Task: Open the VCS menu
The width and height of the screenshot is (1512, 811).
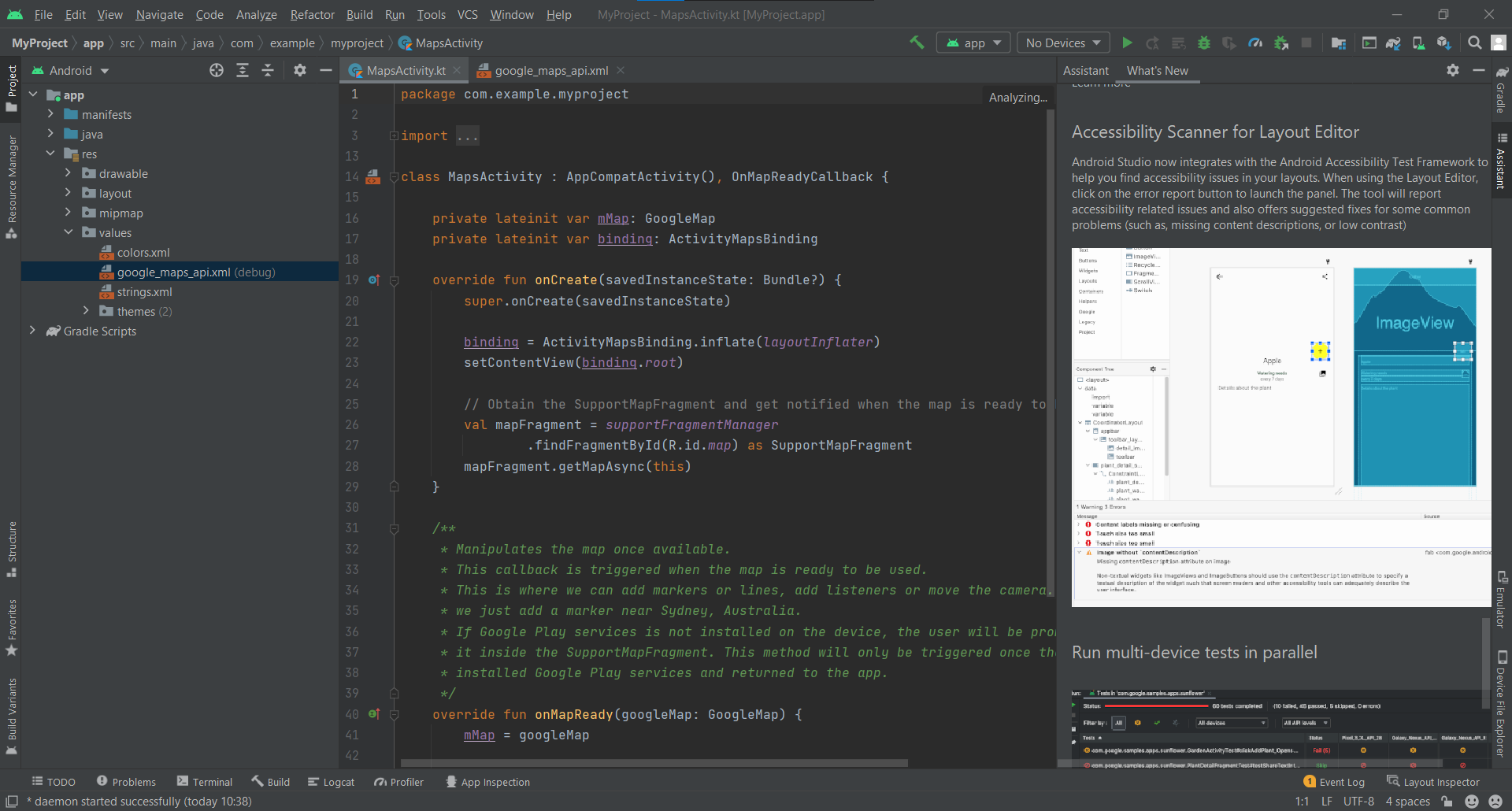Action: point(468,14)
